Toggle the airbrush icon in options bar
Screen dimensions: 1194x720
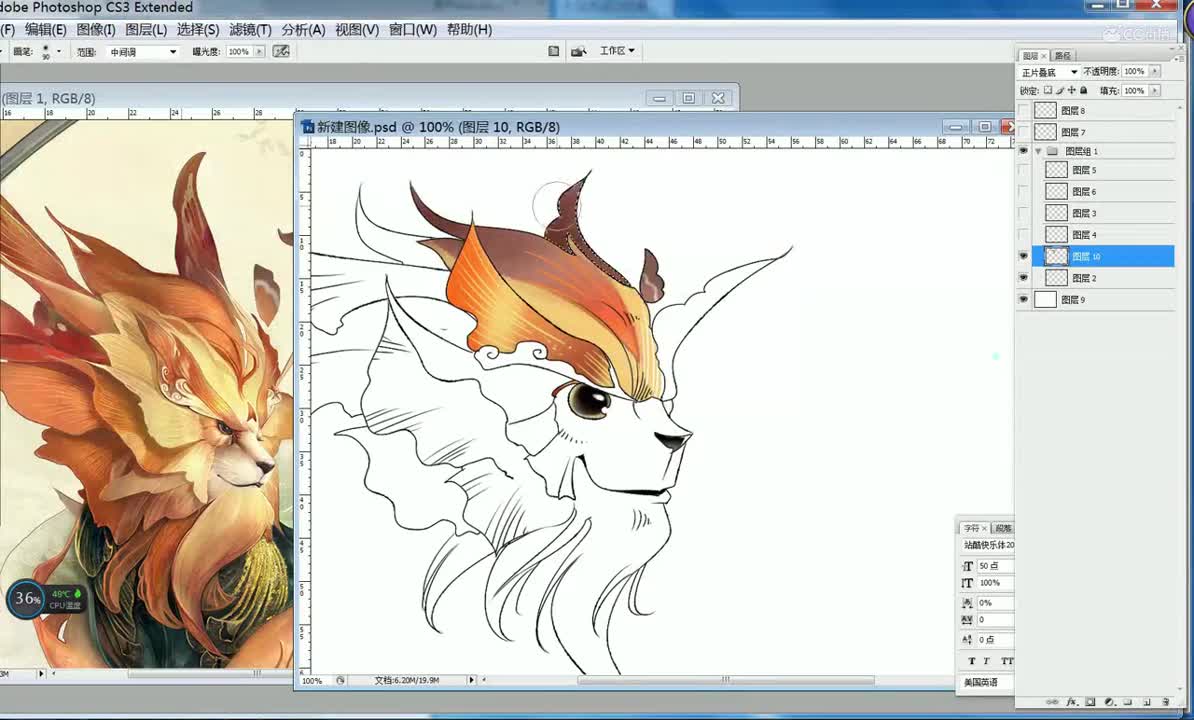[281, 51]
